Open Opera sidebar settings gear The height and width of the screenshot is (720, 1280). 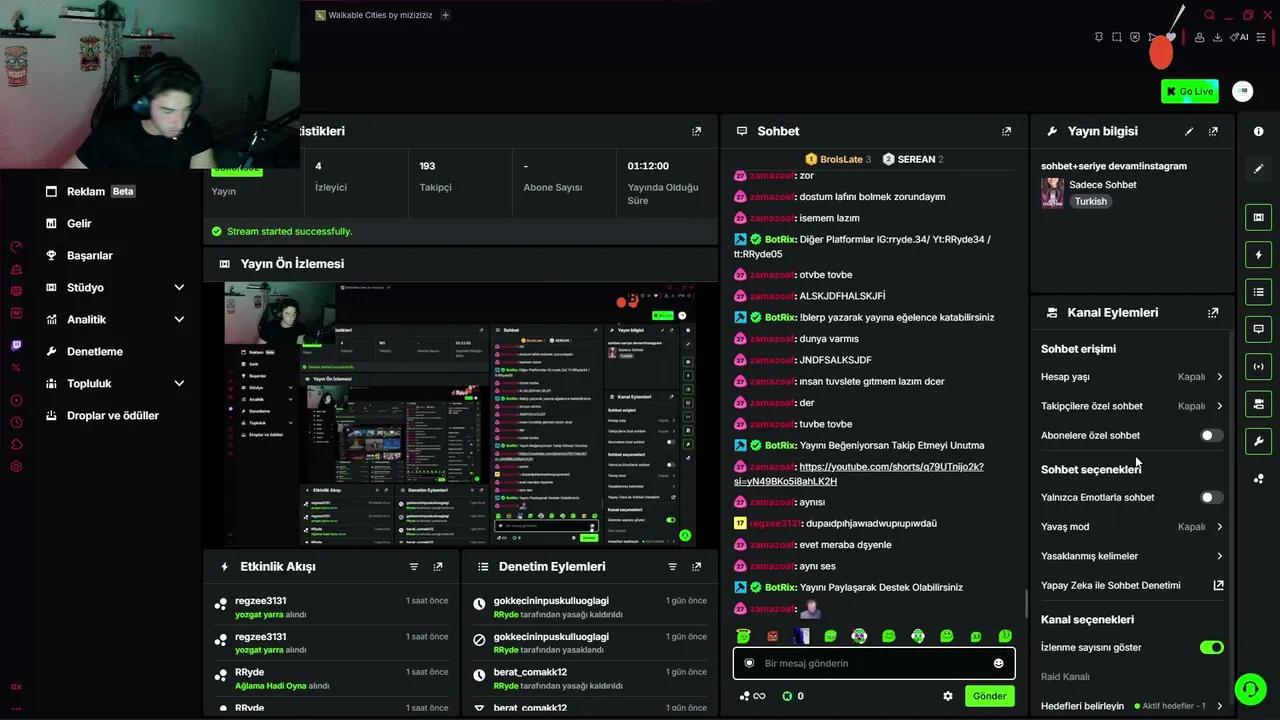click(16, 466)
